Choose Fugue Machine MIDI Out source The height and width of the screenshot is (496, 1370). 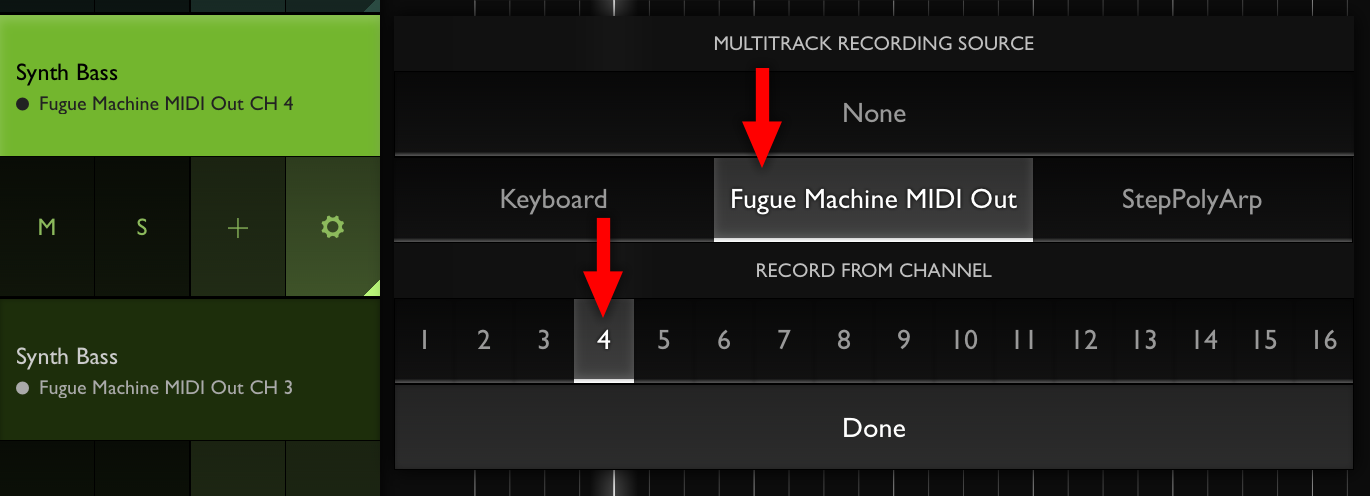[873, 199]
